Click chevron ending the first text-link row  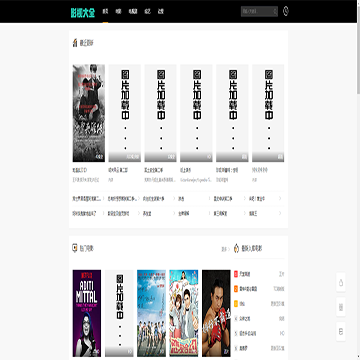pyautogui.click(x=280, y=199)
